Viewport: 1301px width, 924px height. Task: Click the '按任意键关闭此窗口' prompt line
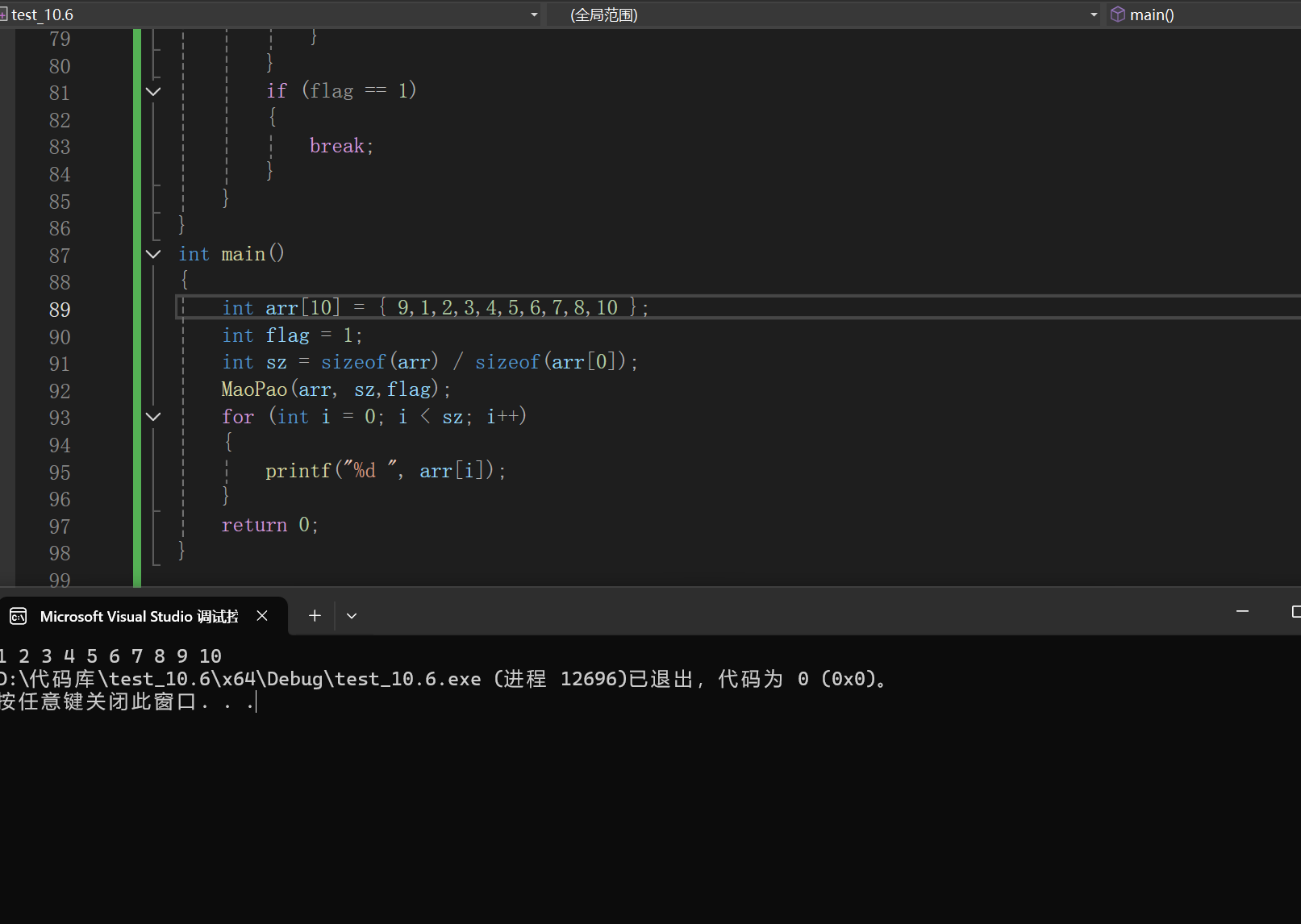(127, 701)
